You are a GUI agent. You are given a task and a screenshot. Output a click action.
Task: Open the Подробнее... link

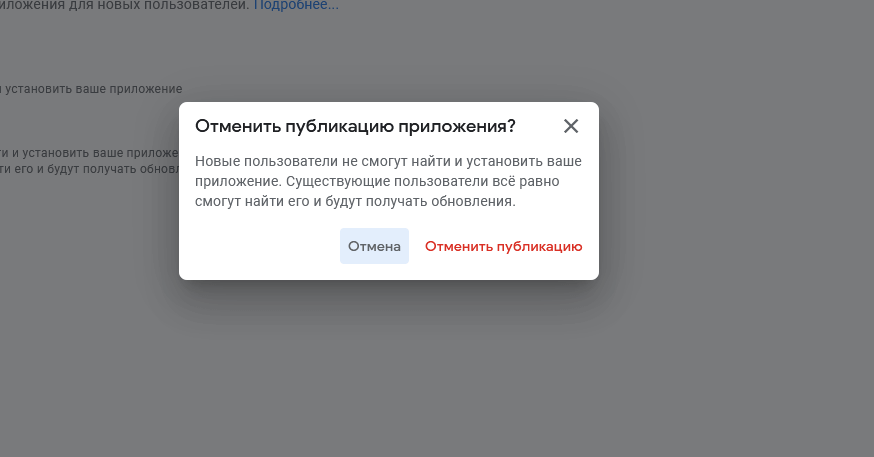click(296, 5)
